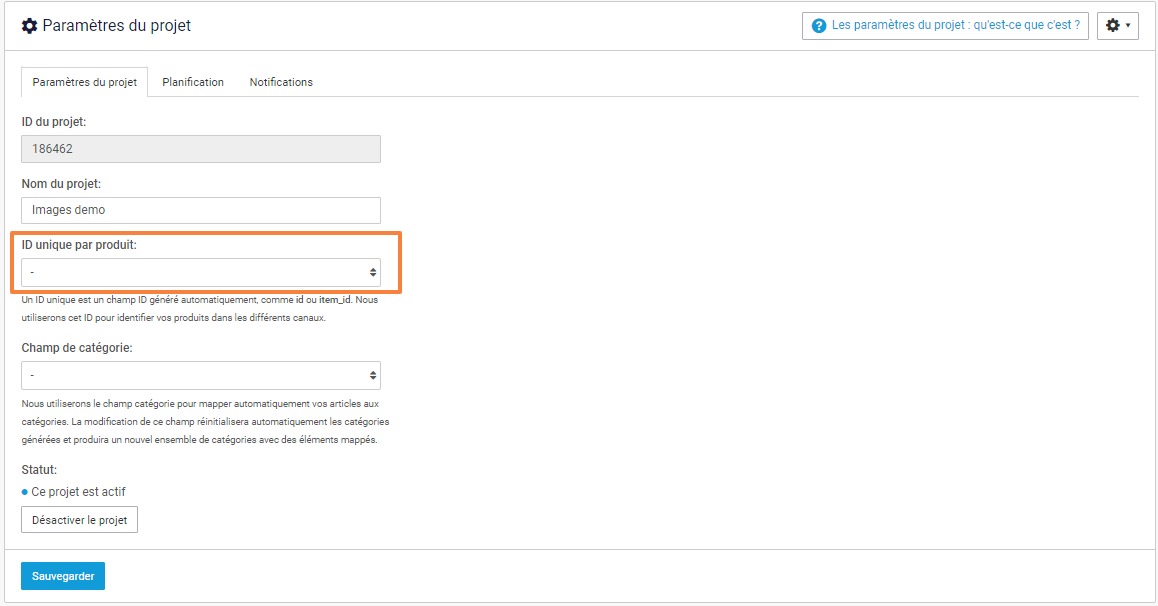The width and height of the screenshot is (1158, 606).
Task: Go to the Notifications tab
Action: click(x=281, y=82)
